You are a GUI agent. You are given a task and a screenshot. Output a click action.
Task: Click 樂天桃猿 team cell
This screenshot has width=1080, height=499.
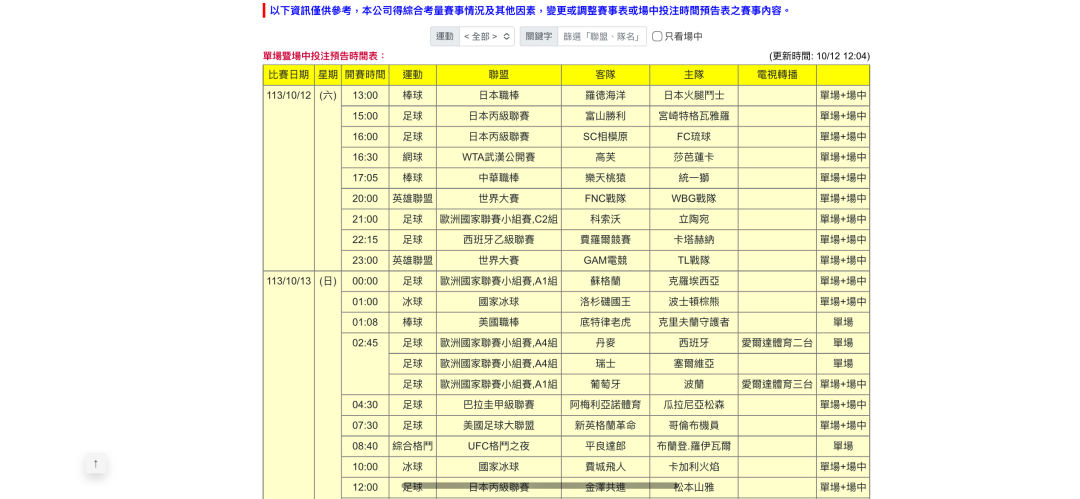click(605, 178)
